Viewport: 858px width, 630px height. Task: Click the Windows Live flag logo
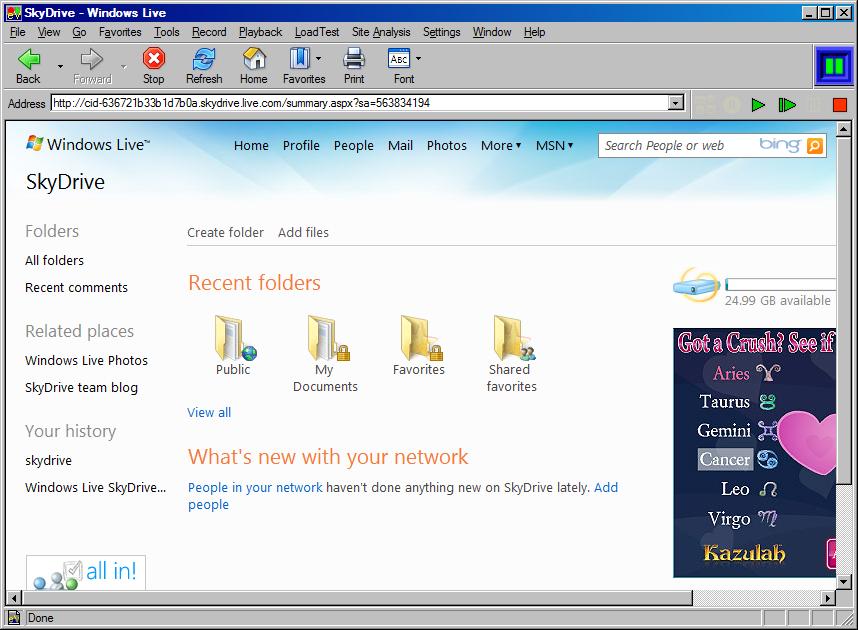tap(34, 143)
